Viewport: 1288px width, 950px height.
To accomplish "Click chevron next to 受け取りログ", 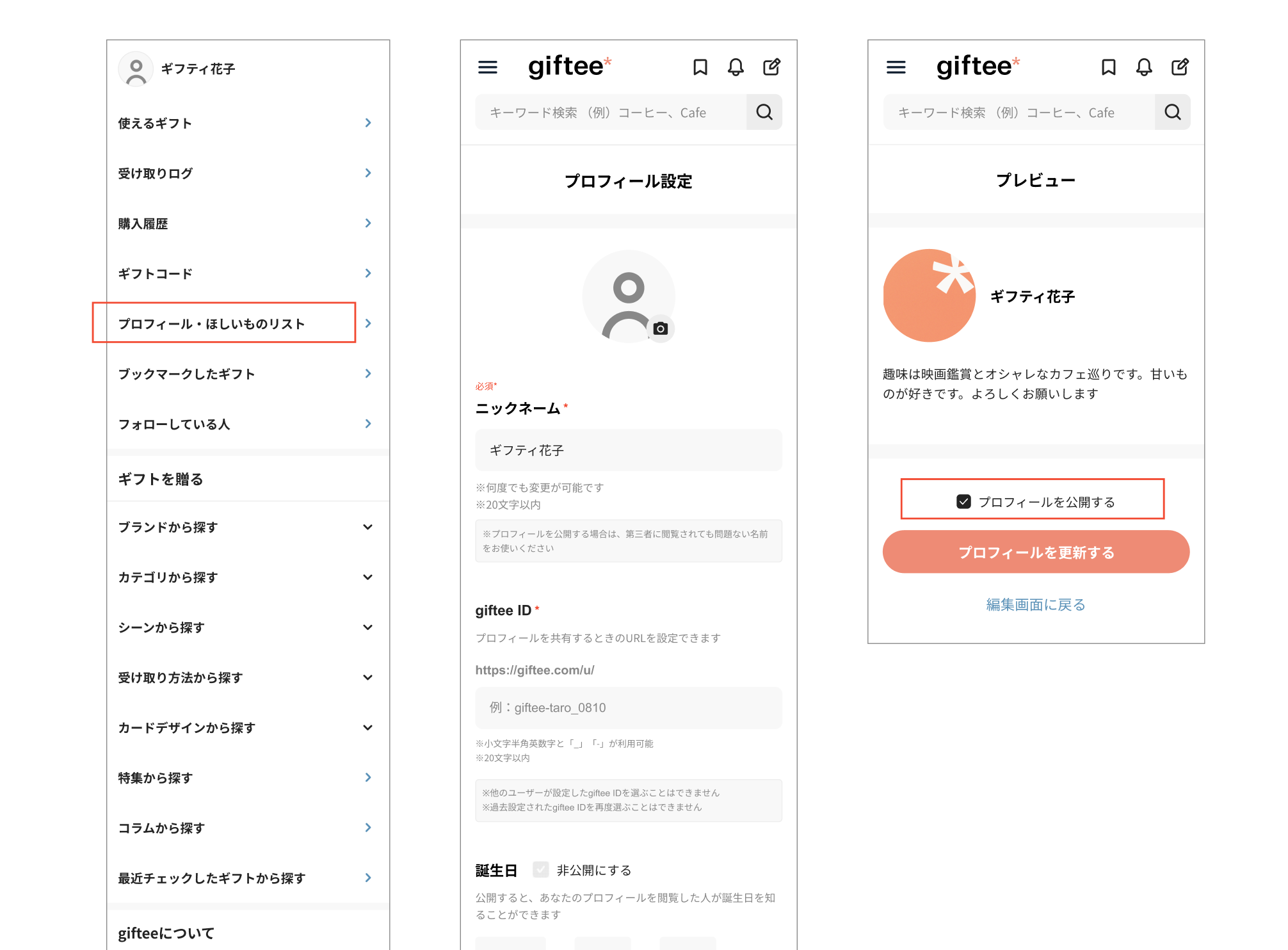I will [x=368, y=173].
